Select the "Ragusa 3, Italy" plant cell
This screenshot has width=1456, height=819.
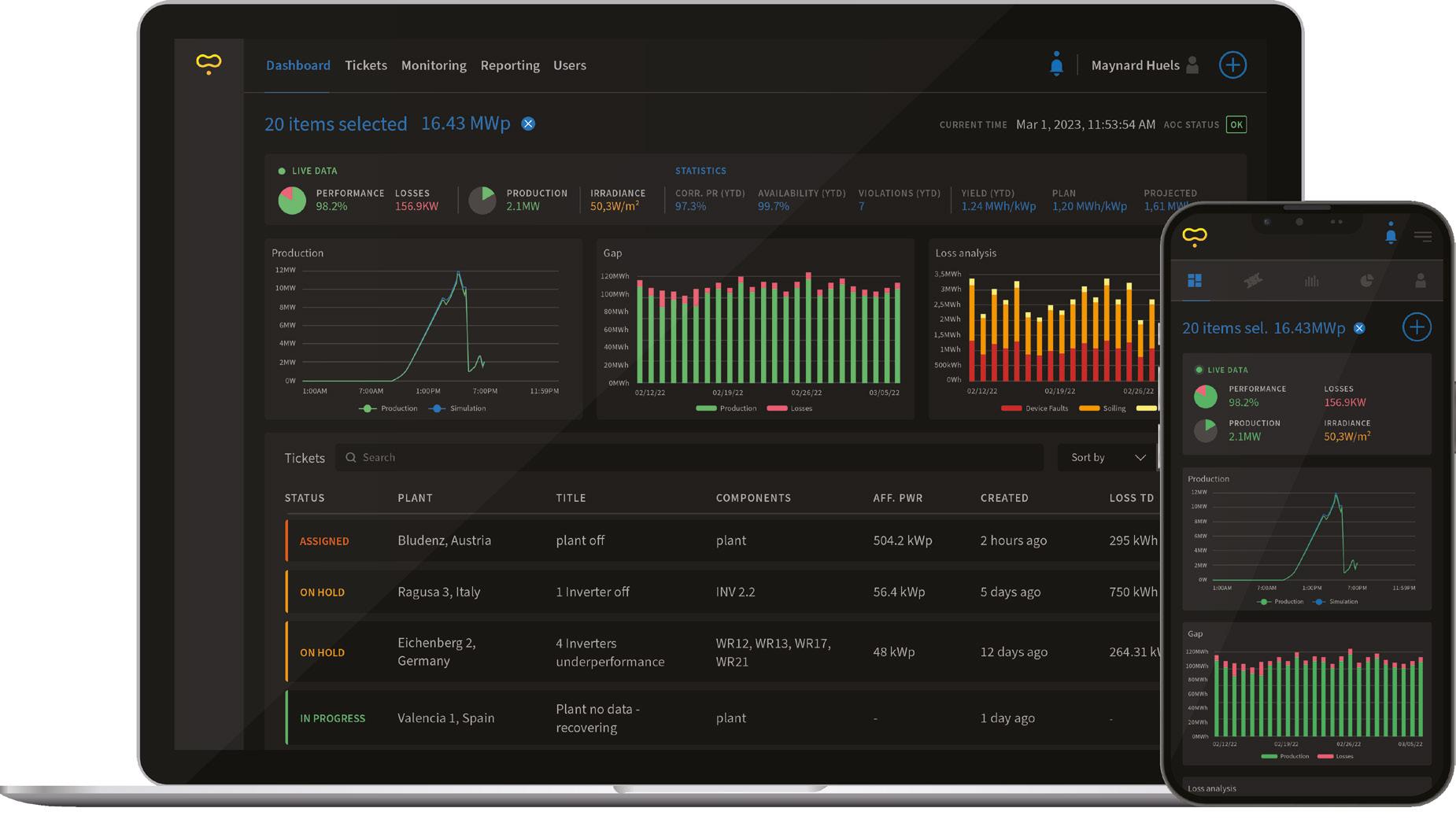click(438, 592)
